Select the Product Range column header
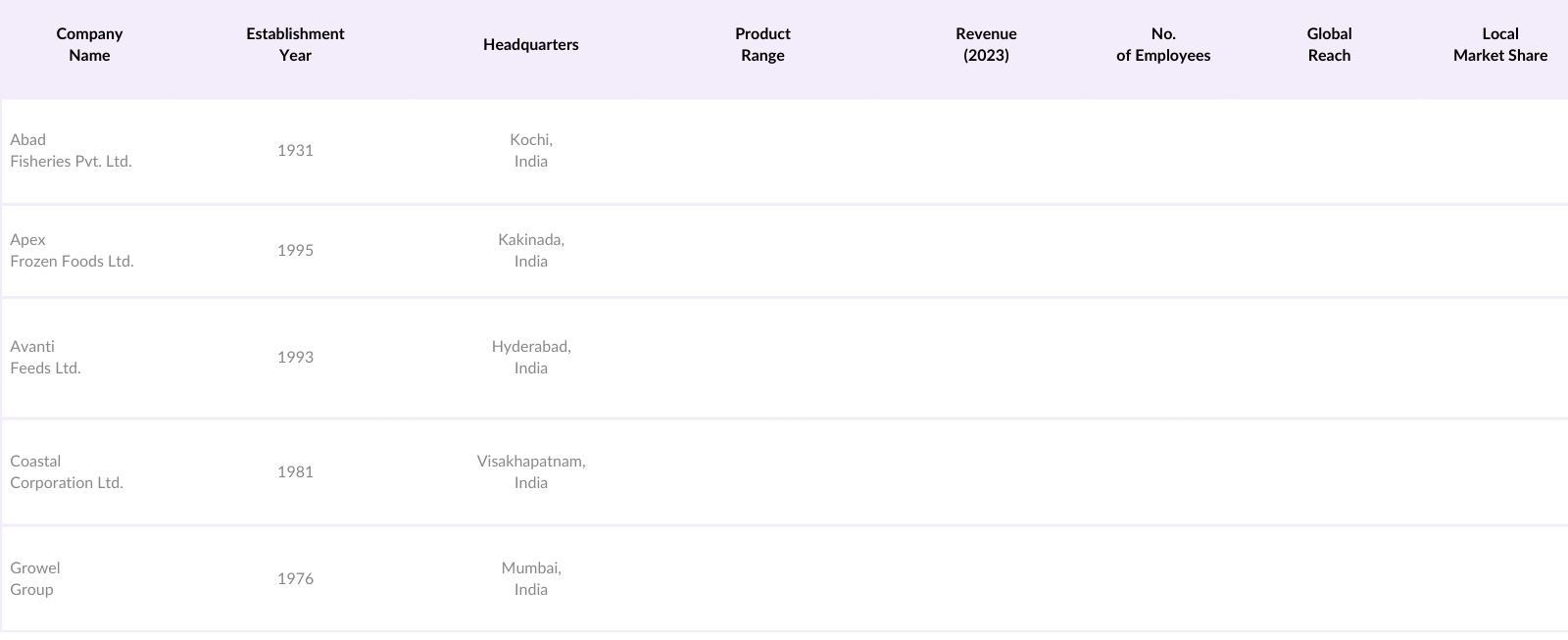 click(762, 44)
